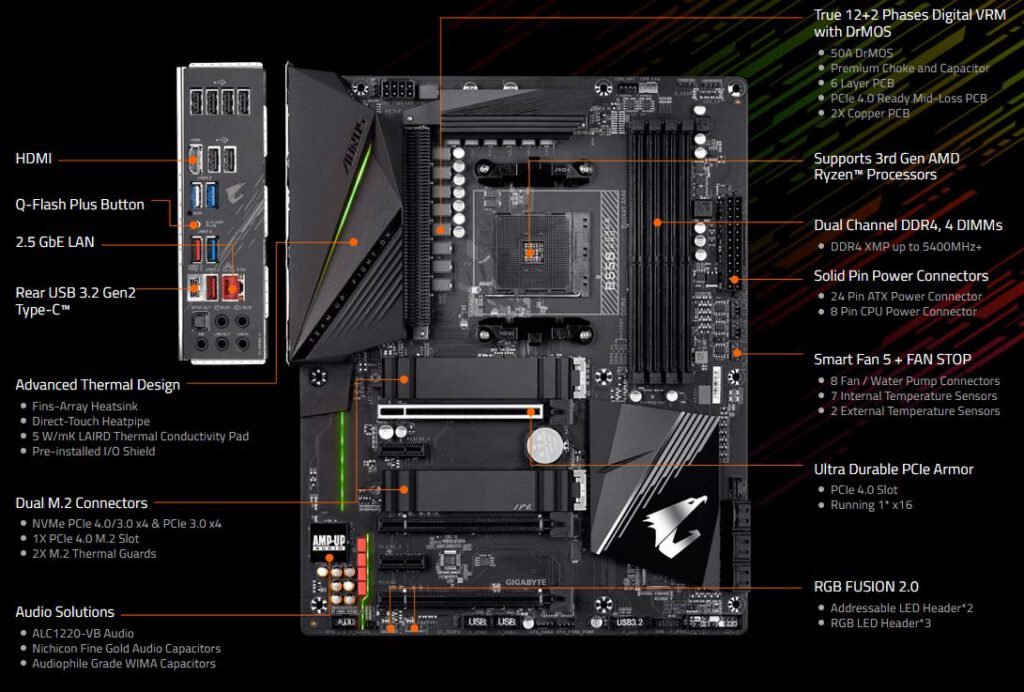The width and height of the screenshot is (1024, 692).
Task: Click the 'Audio Solutions' heading
Action: (65, 612)
